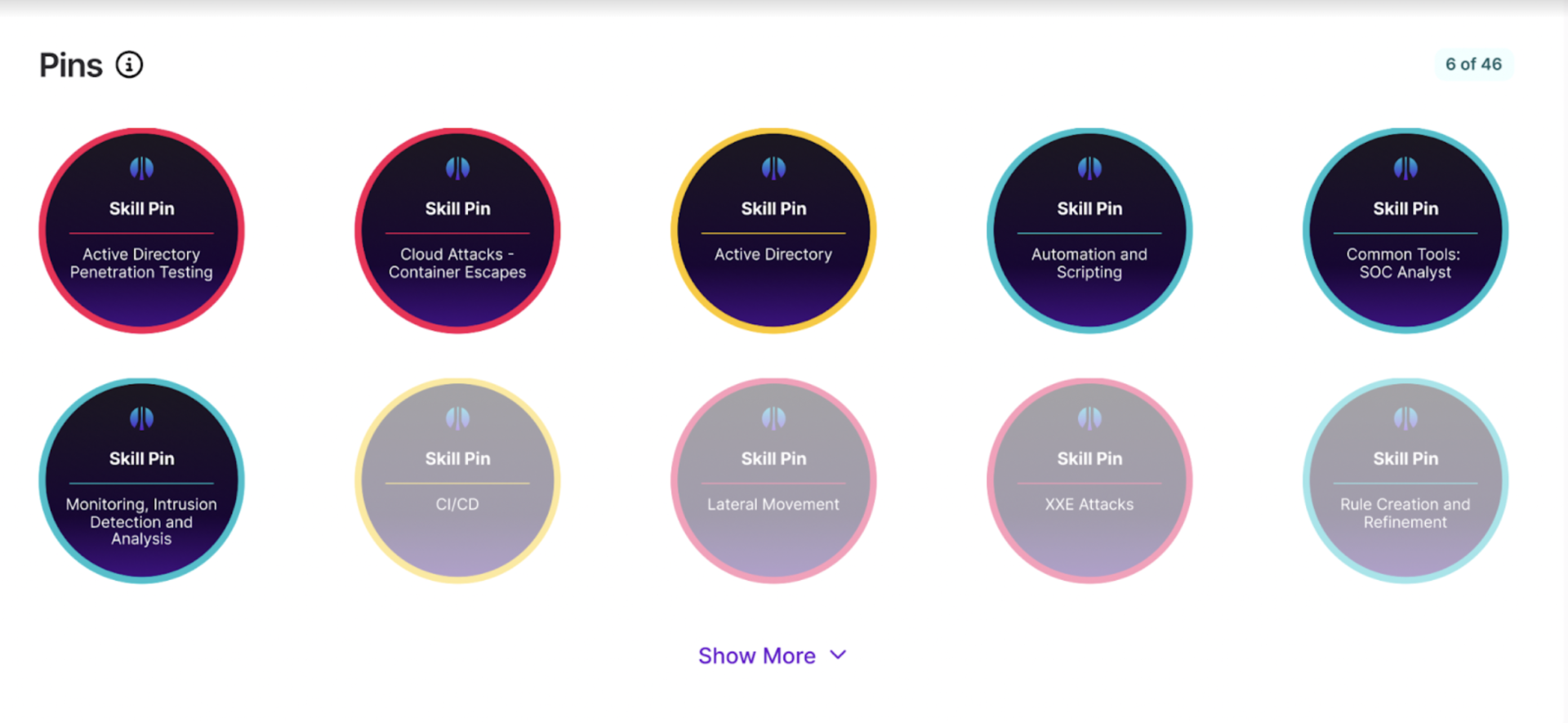1568x723 pixels.
Task: Click the Rule Creation and Refinement pin
Action: pos(1405,481)
